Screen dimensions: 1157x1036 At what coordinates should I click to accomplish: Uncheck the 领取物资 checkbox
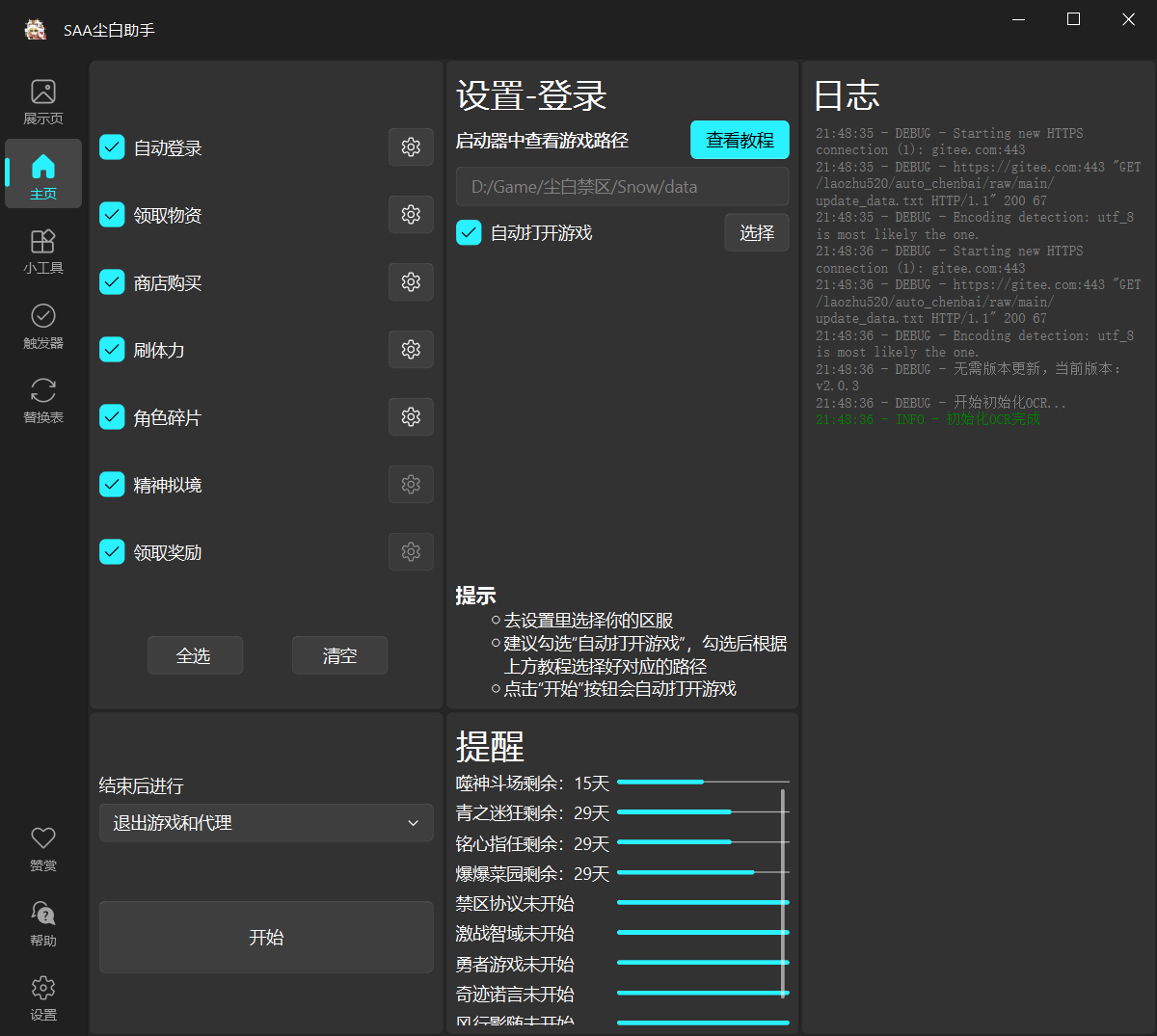pyautogui.click(x=112, y=215)
